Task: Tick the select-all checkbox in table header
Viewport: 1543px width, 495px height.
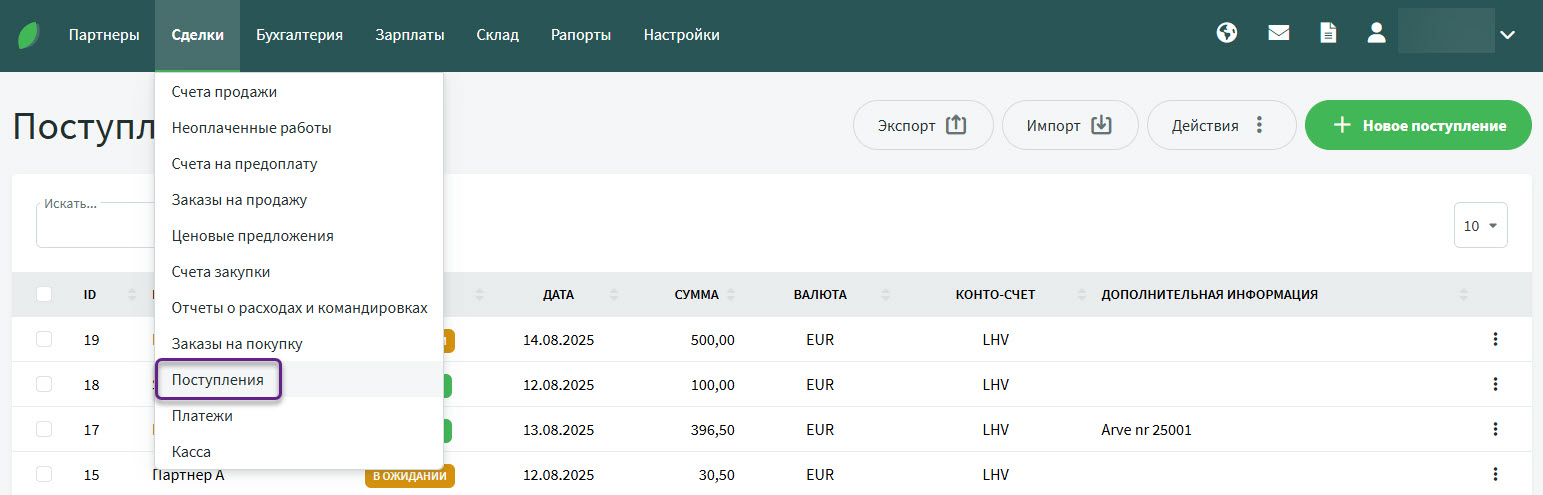Action: point(44,294)
